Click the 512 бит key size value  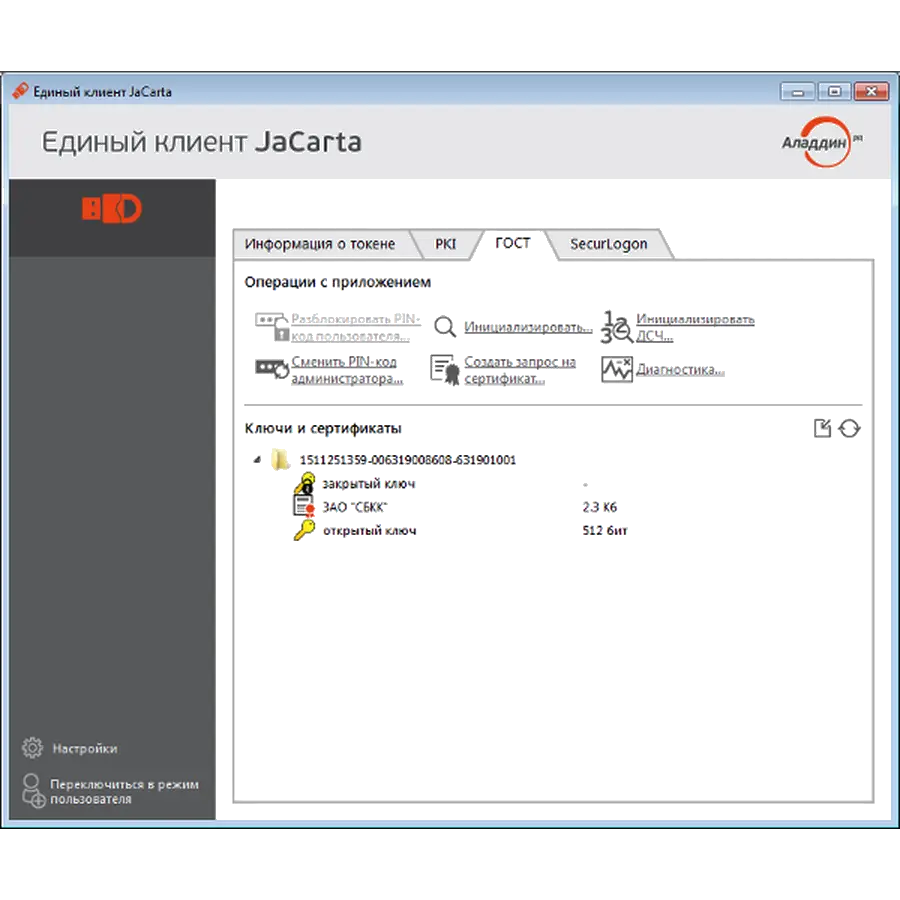coord(605,530)
